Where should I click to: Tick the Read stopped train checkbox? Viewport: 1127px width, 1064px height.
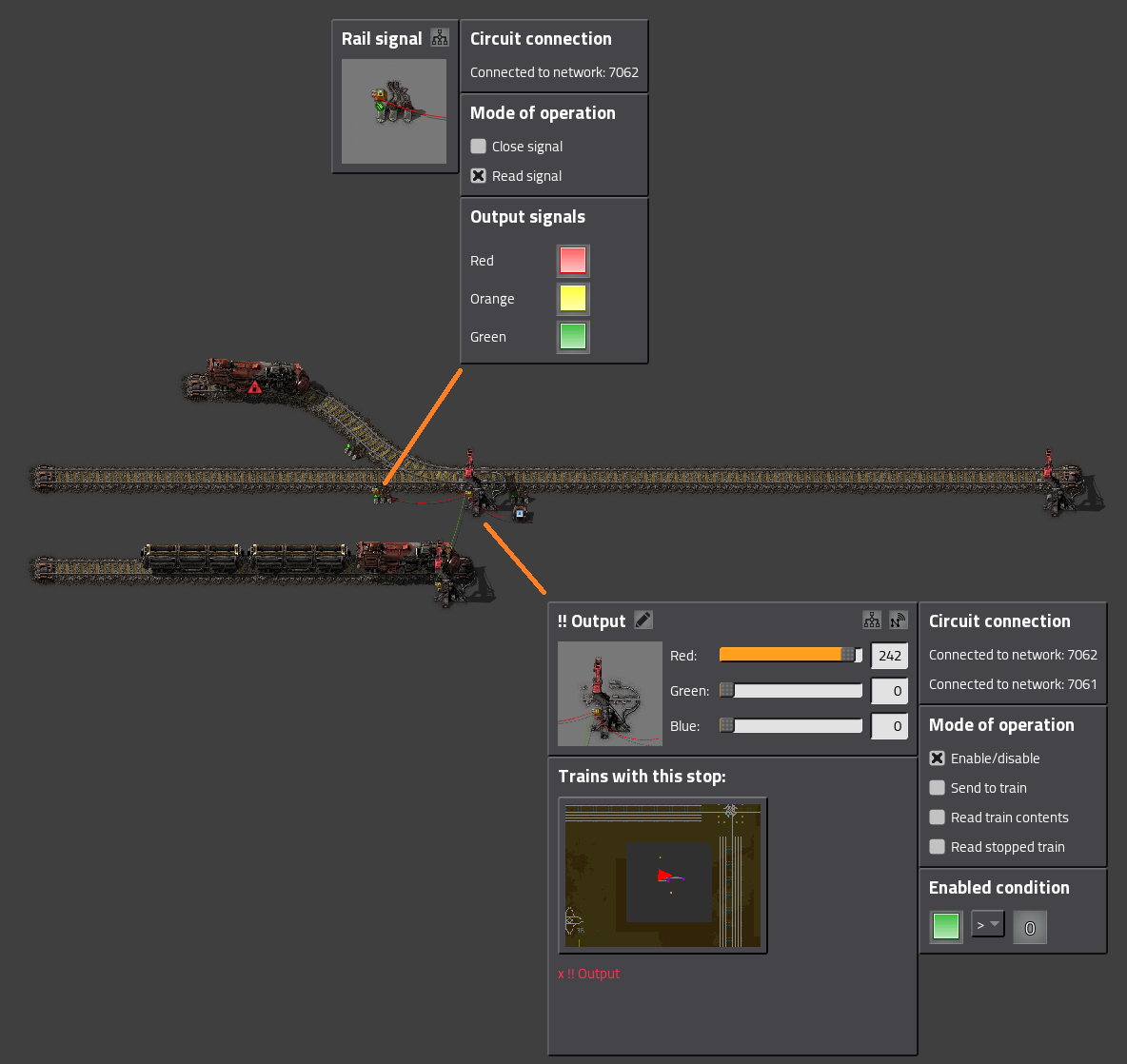point(938,846)
